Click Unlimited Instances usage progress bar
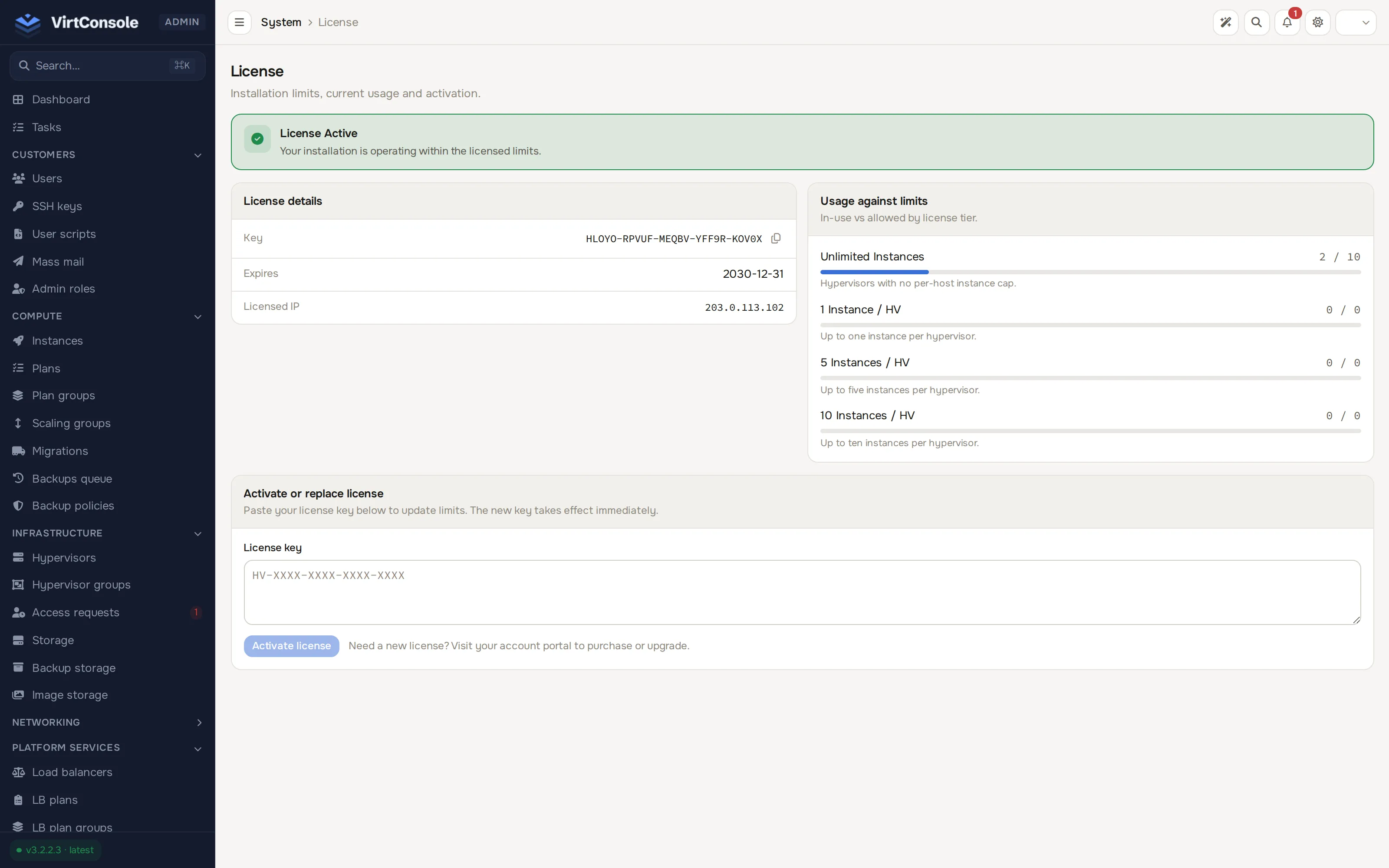The height and width of the screenshot is (868, 1389). pyautogui.click(x=1090, y=272)
